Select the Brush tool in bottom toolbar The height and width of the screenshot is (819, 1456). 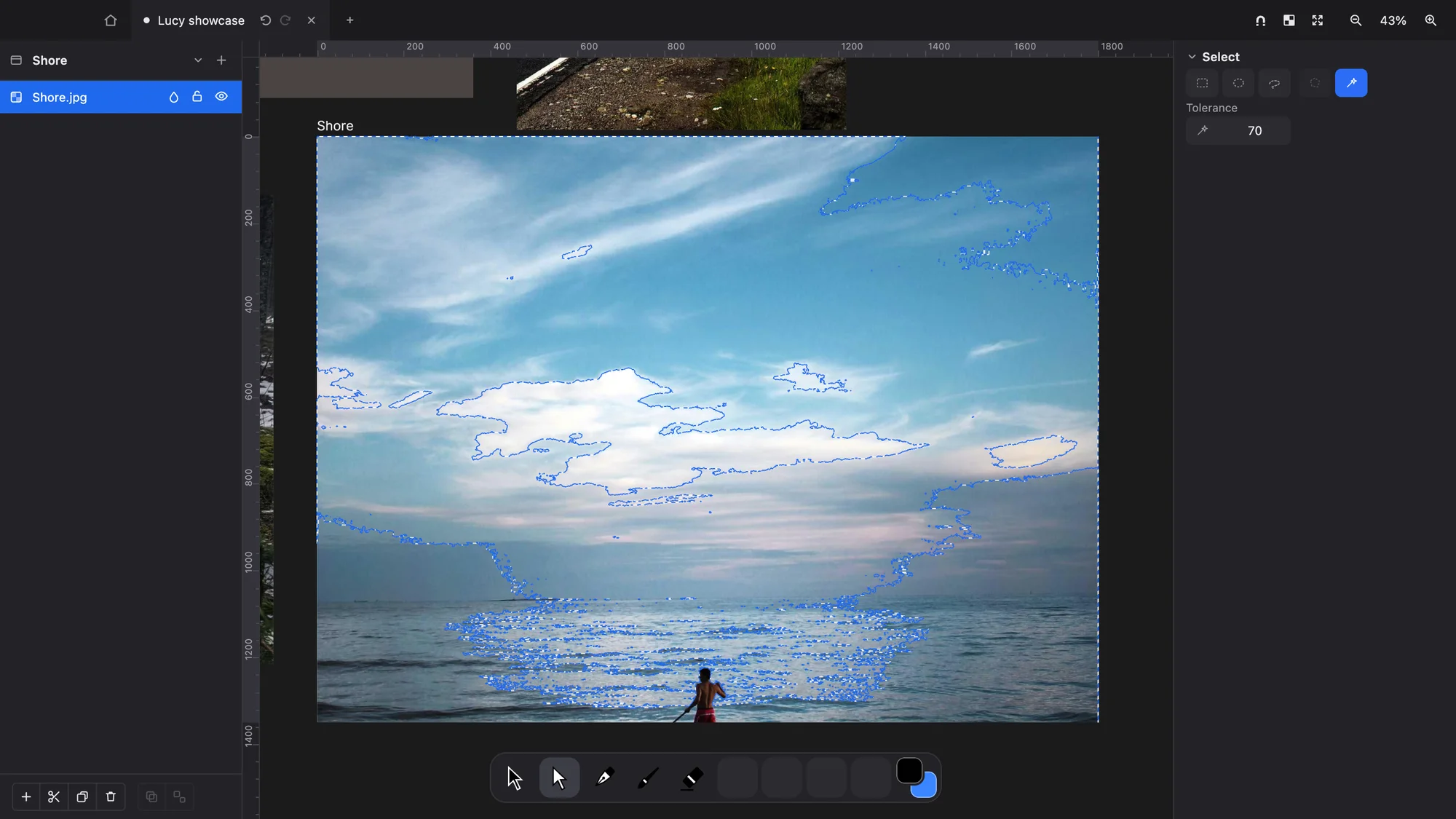tap(647, 778)
